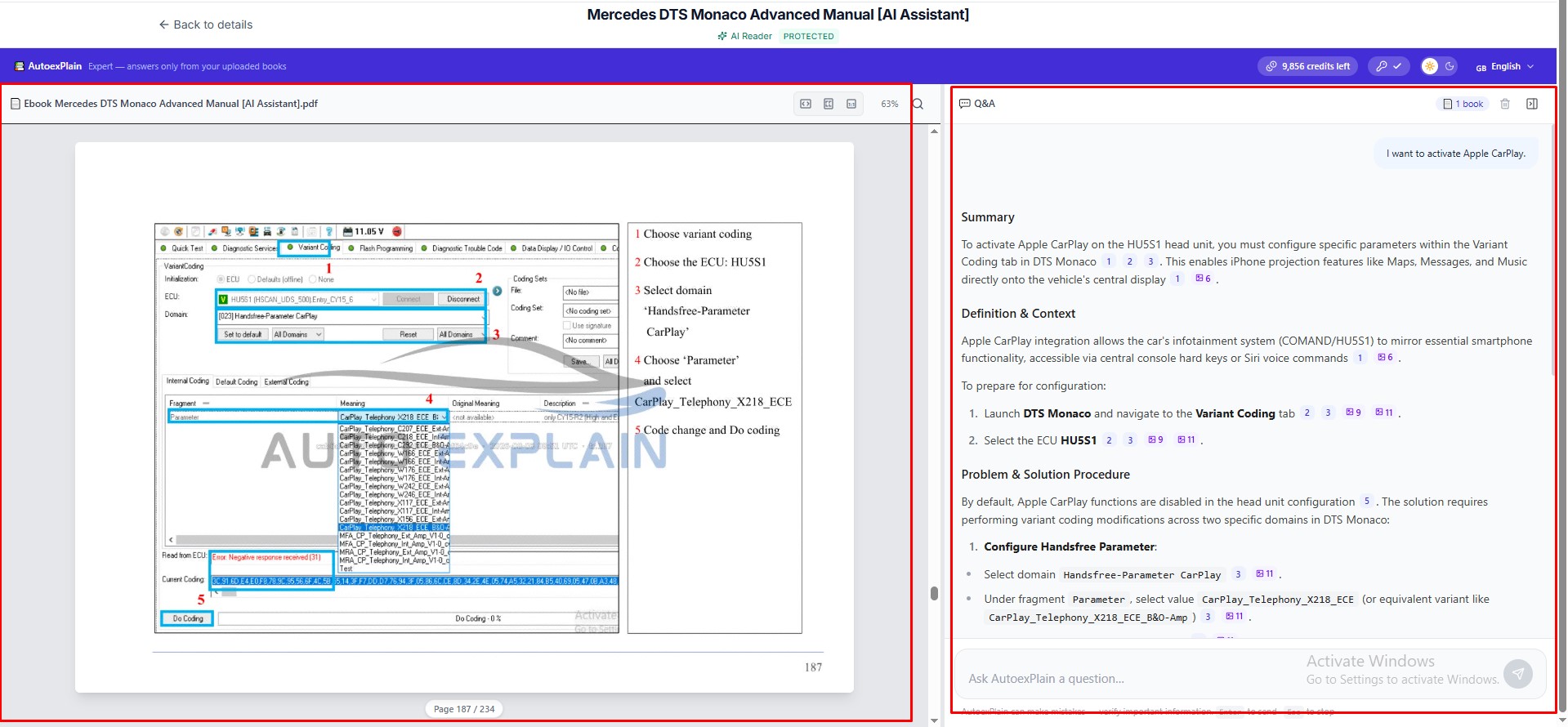Click the middle view icon in the PDF toolbar
This screenshot has width=1568, height=727.
coord(829,104)
